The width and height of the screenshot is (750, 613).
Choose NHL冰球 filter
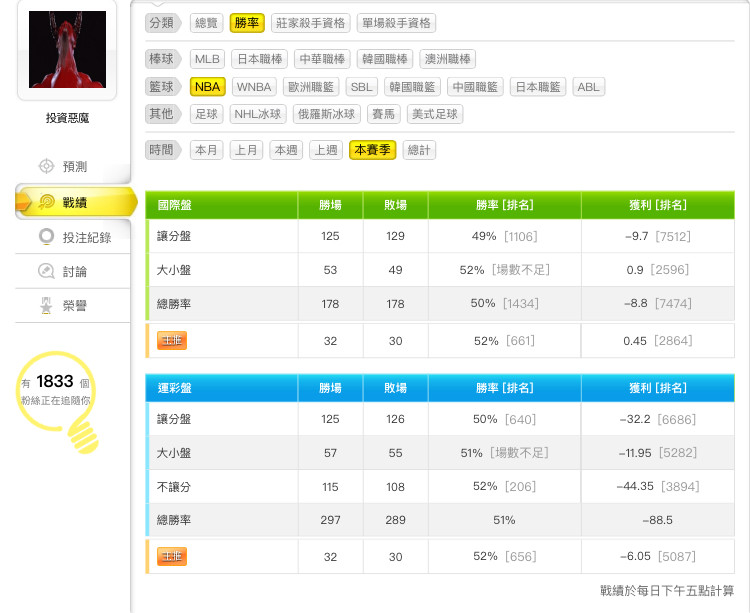tap(258, 114)
